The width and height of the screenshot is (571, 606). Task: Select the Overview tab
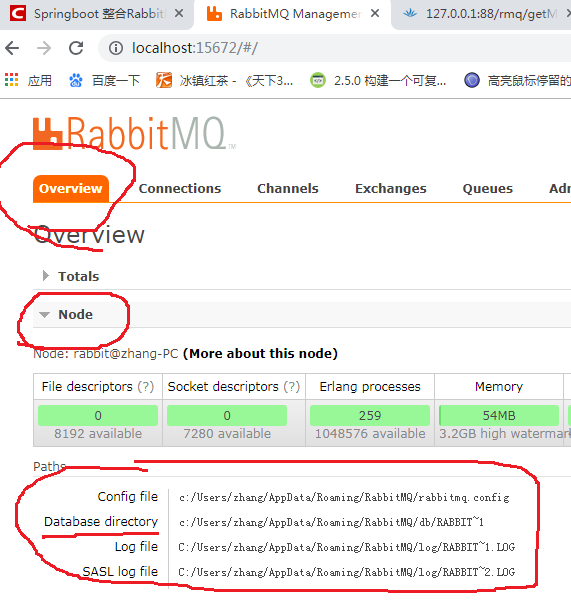pyautogui.click(x=71, y=189)
